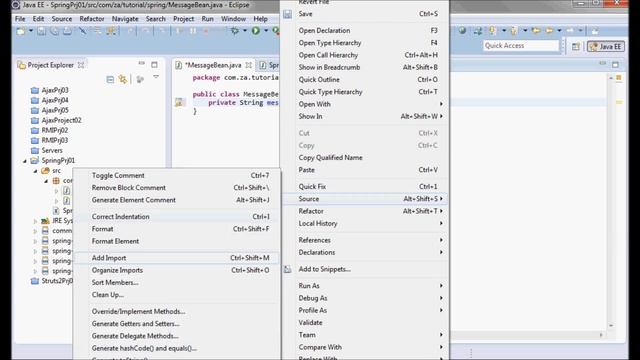Click the green Run toolbar icon

[256, 31]
